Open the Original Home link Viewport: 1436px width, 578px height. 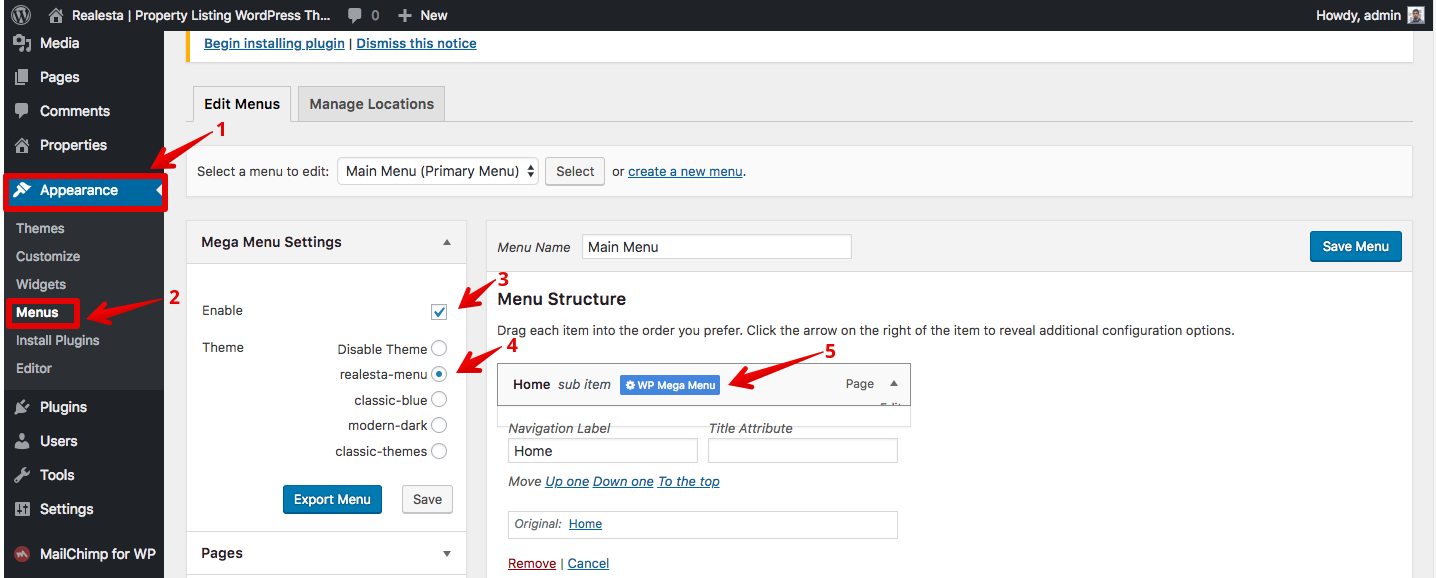pyautogui.click(x=585, y=524)
